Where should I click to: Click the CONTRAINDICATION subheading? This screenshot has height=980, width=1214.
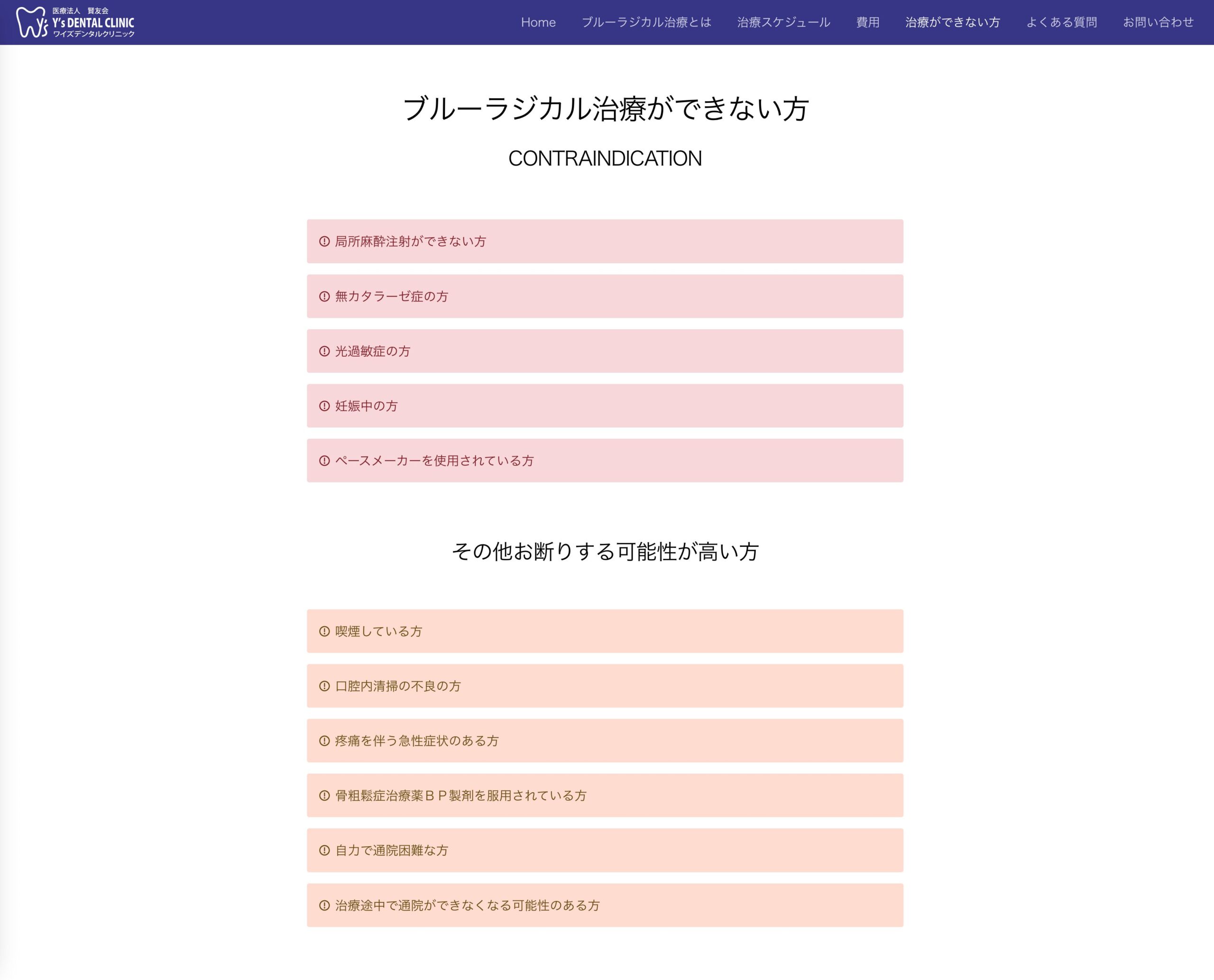click(x=605, y=158)
